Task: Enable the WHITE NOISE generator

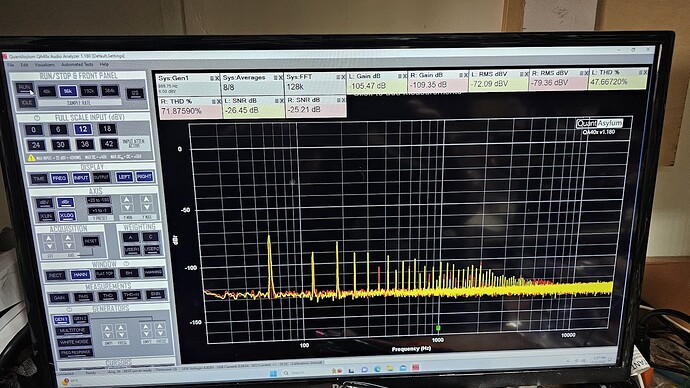Action: 74,342
